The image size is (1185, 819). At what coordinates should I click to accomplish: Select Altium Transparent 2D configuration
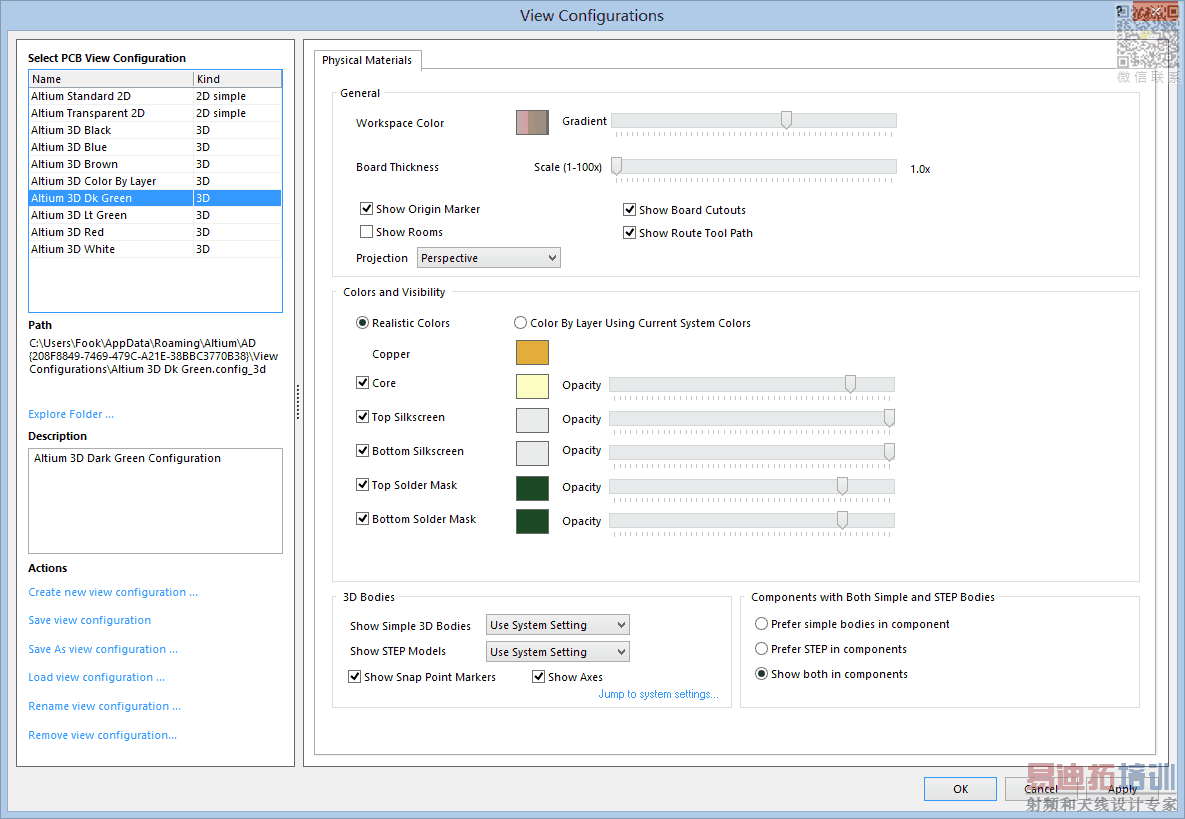pyautogui.click(x=155, y=113)
